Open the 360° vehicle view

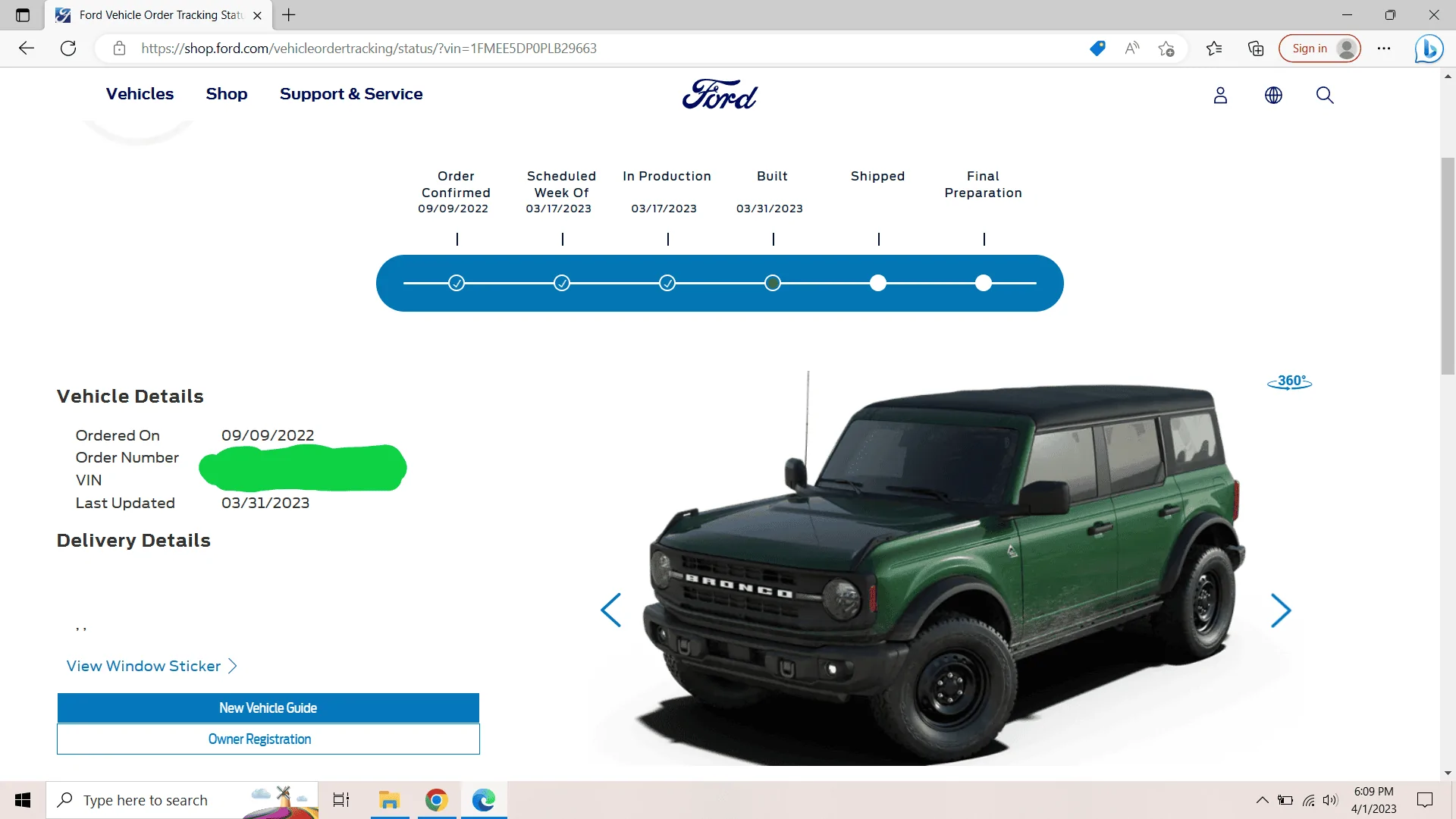(x=1290, y=381)
